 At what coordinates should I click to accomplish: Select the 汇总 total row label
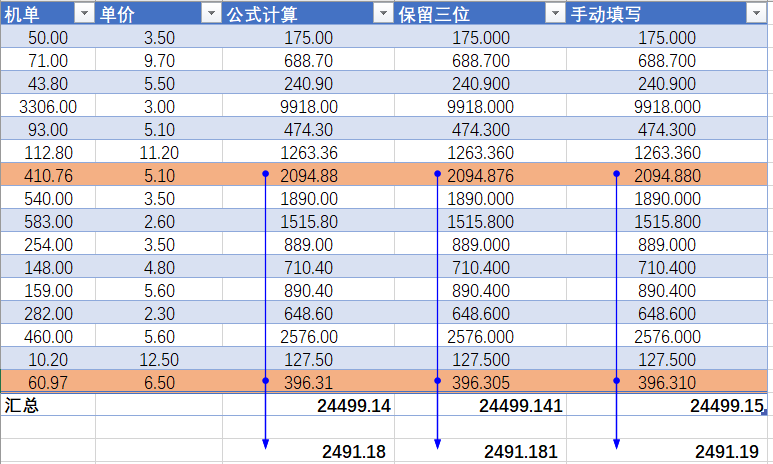click(x=48, y=405)
